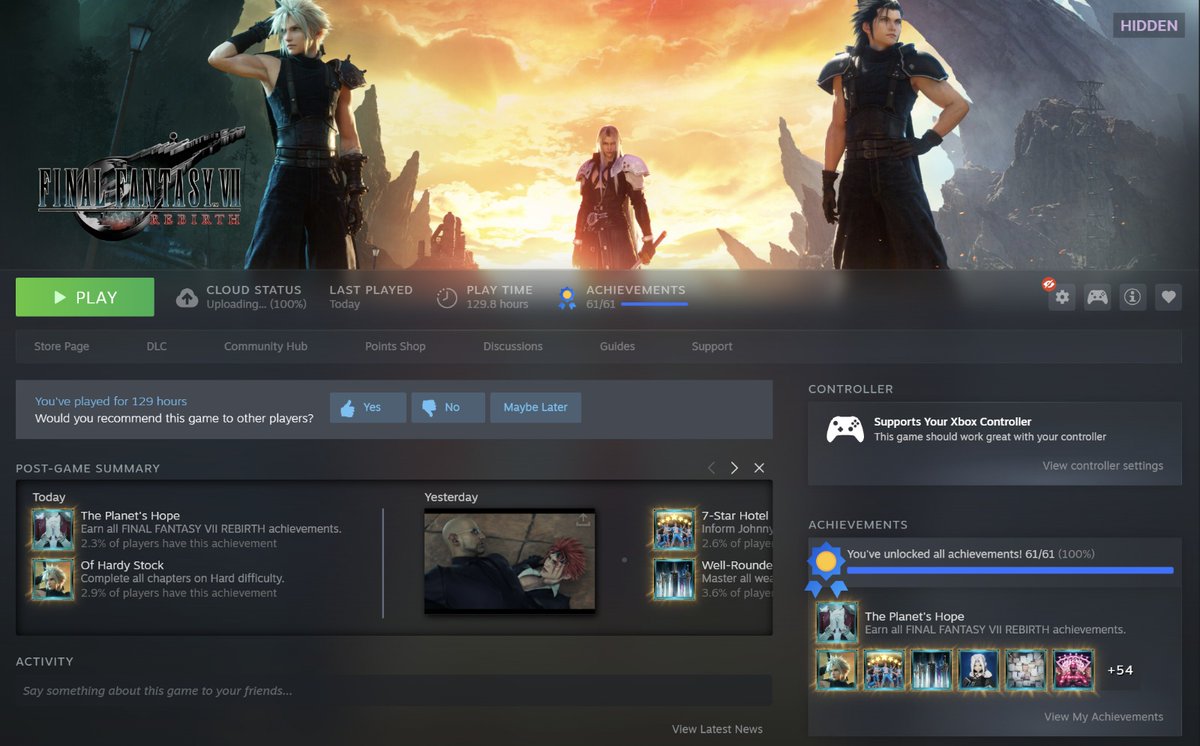
Task: Click the Final Fantasy VII Rebirth logo
Action: 141,184
